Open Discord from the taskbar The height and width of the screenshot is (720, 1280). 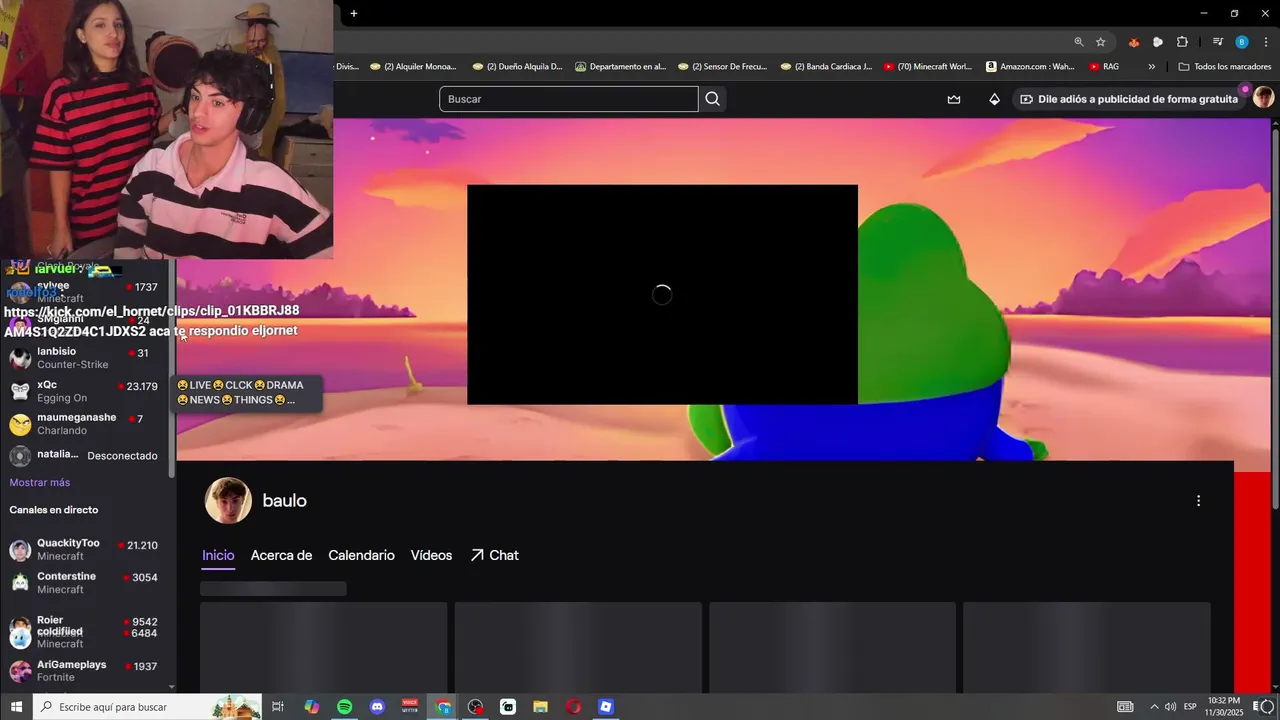pyautogui.click(x=377, y=707)
